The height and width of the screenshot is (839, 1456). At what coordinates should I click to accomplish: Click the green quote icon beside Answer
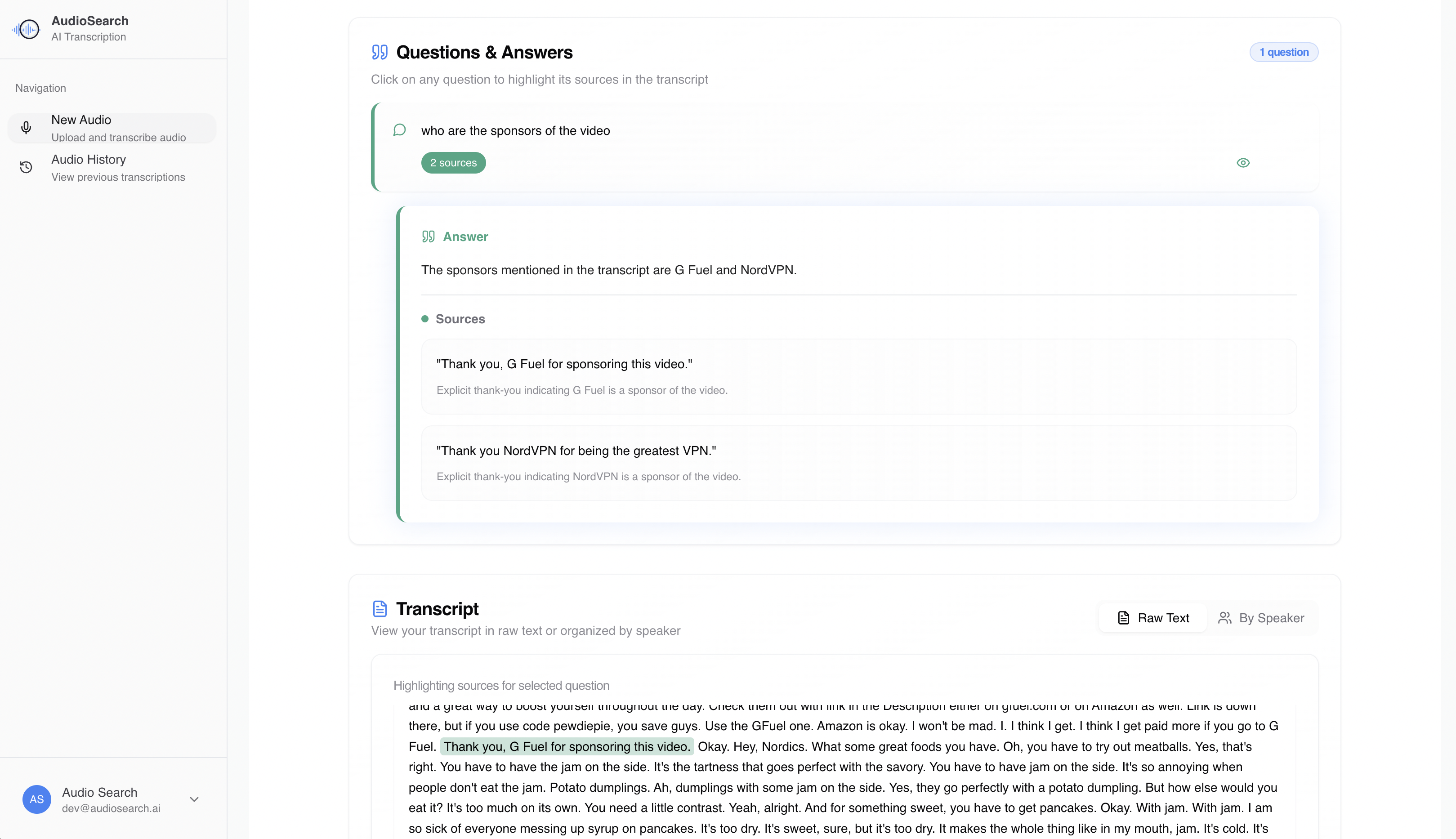click(x=428, y=237)
